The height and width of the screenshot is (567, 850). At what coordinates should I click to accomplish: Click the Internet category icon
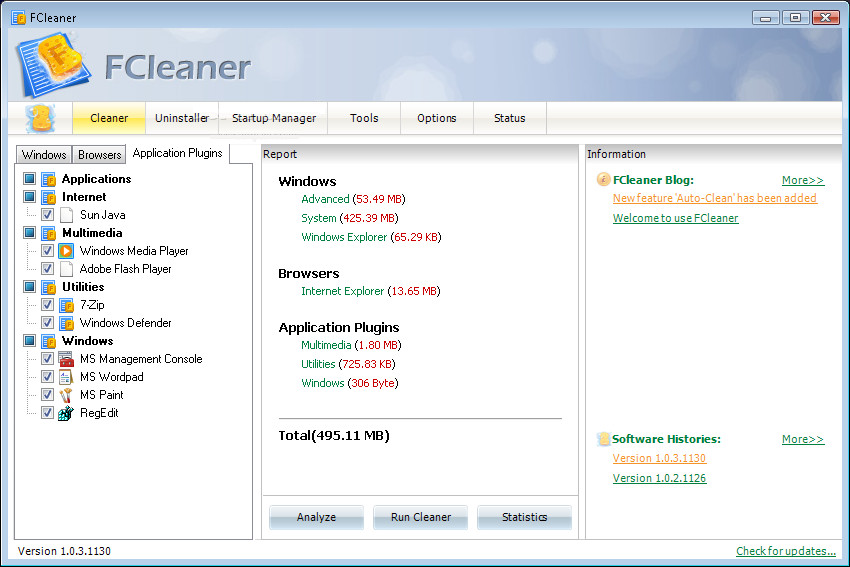(x=49, y=197)
